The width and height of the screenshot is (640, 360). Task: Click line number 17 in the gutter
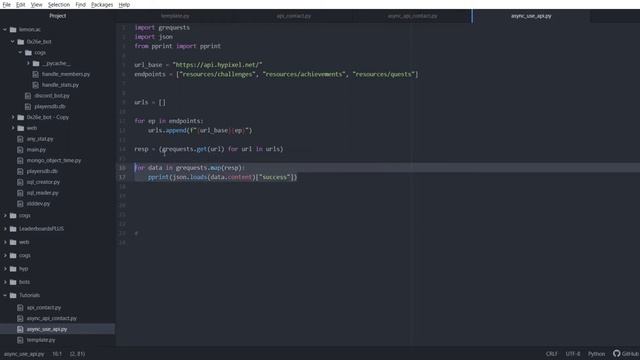pyautogui.click(x=122, y=177)
